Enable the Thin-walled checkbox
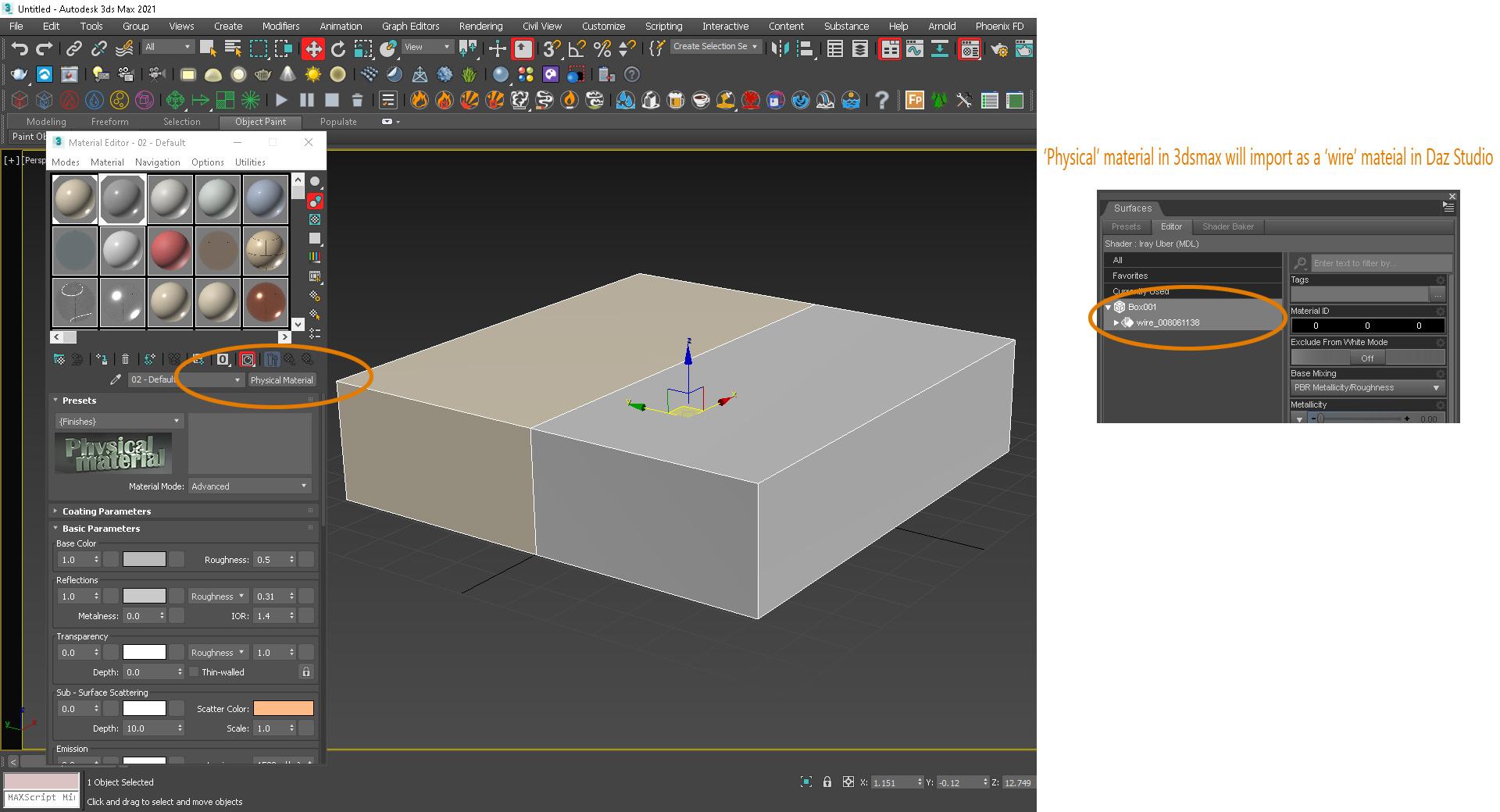The height and width of the screenshot is (812, 1500). [194, 672]
